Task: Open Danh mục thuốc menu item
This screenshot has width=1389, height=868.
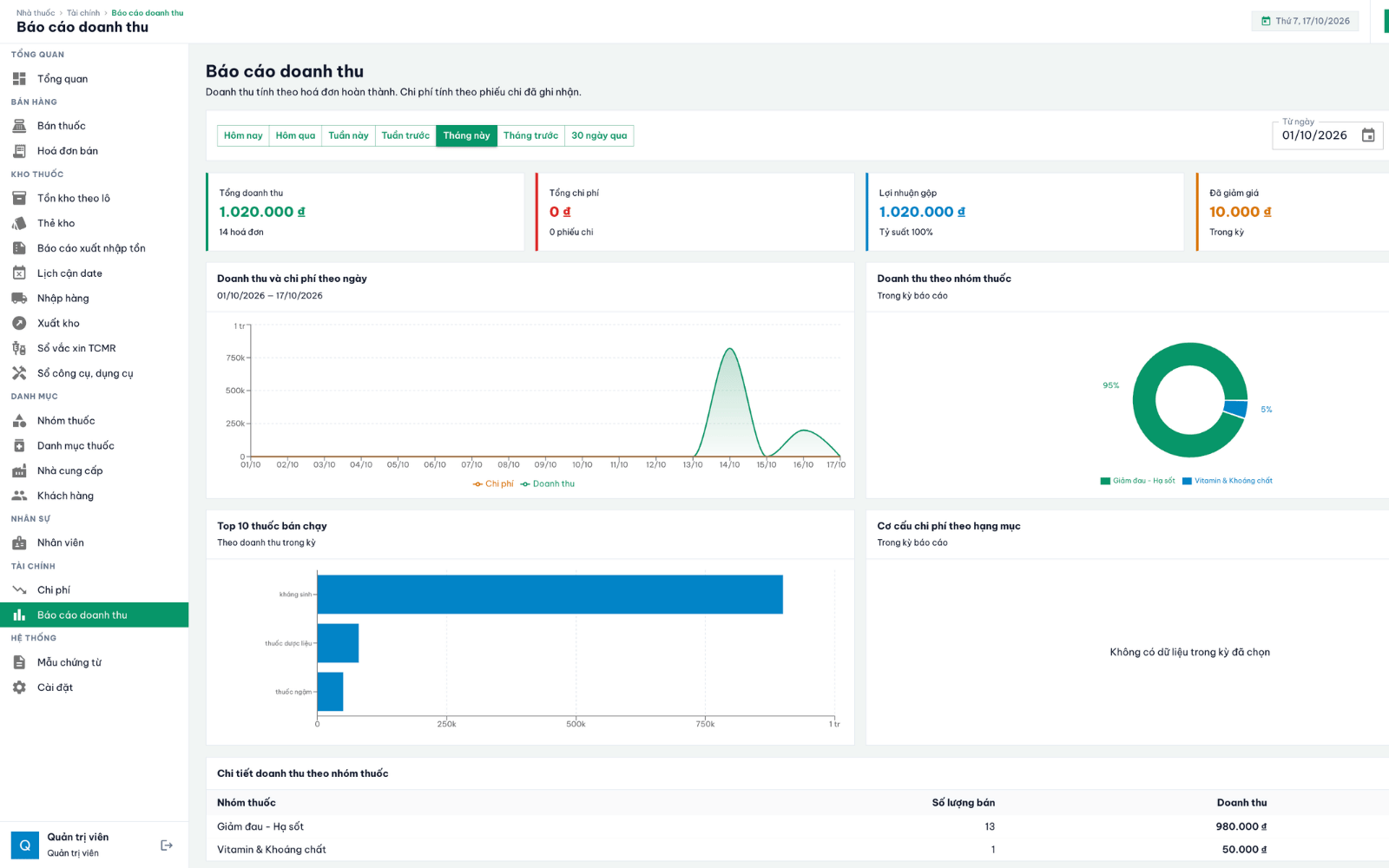Action: click(94, 446)
